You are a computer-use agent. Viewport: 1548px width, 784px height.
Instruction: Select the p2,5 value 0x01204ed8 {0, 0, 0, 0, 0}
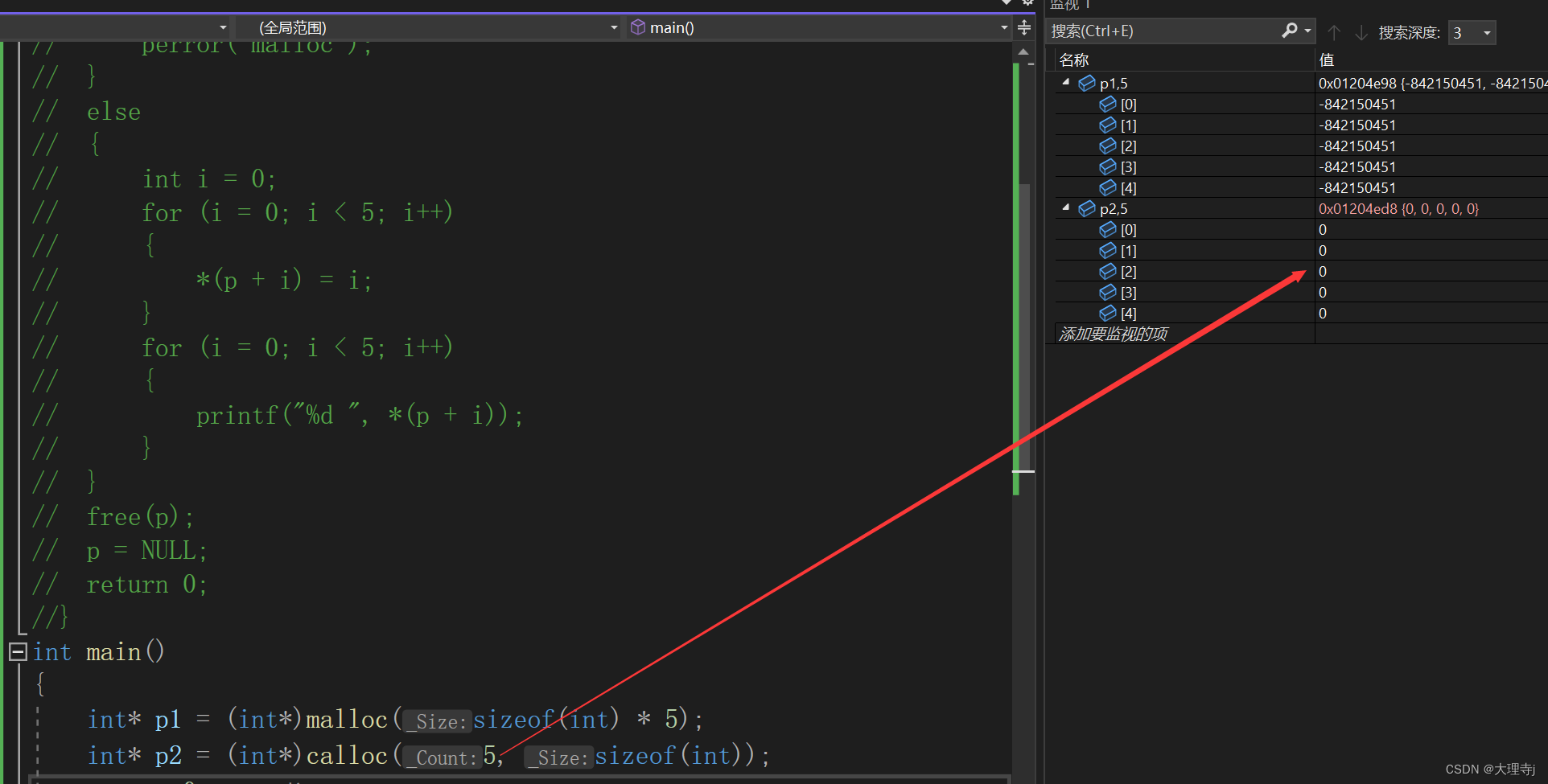(x=1398, y=208)
